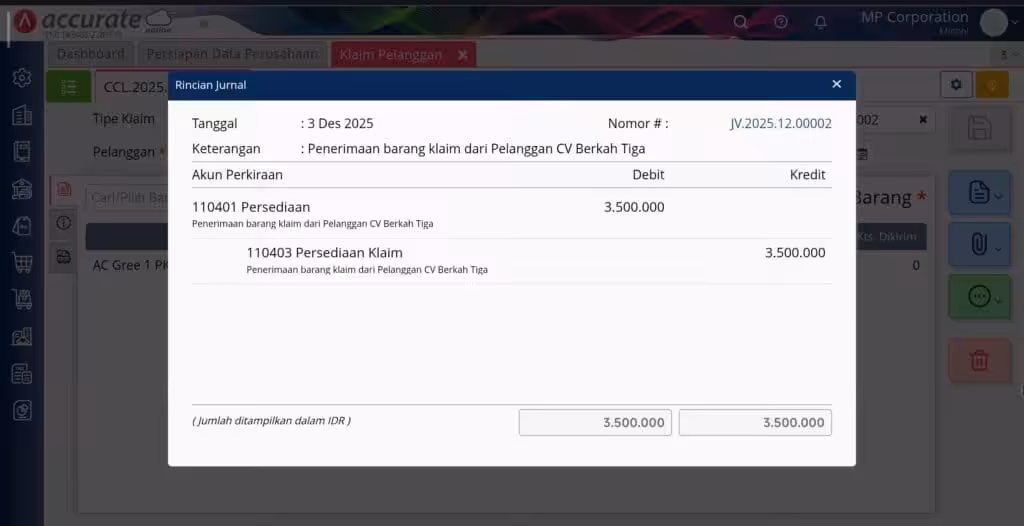Click the Cari/Pilih Barang search field
The height and width of the screenshot is (526, 1024).
pos(128,197)
